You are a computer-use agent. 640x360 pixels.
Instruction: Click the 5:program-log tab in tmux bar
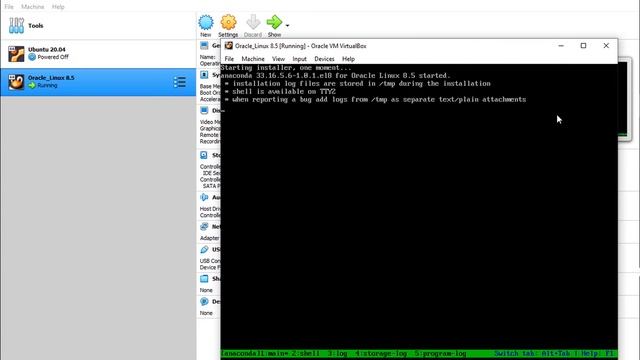click(440, 353)
